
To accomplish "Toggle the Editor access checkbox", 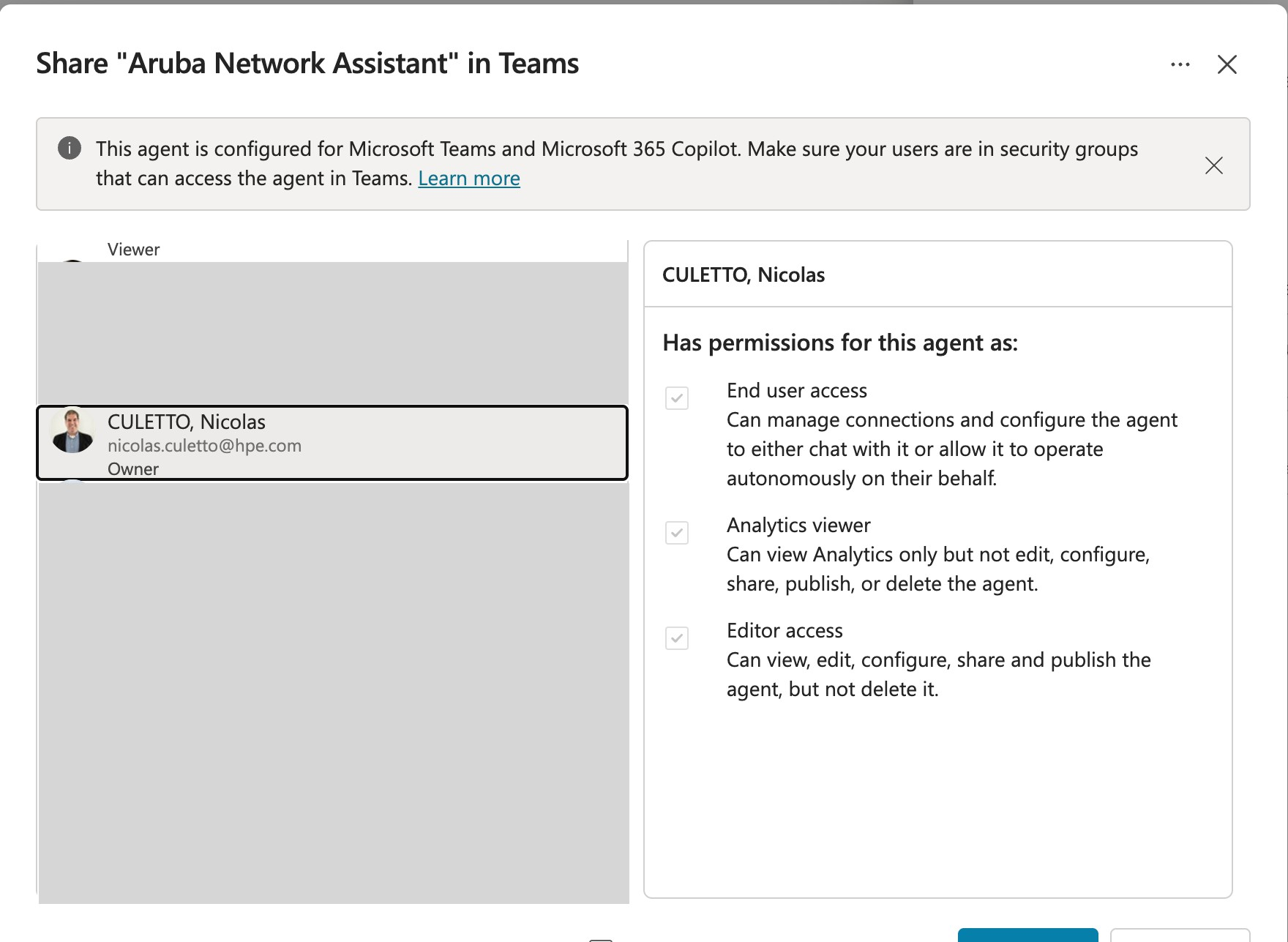I will click(677, 638).
